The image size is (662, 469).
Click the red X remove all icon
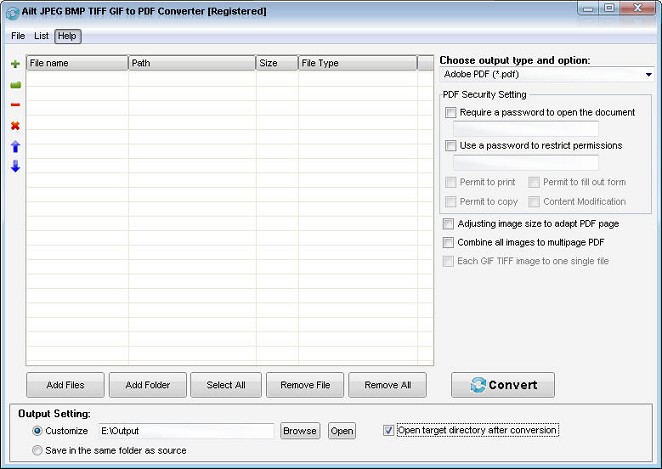click(x=15, y=125)
